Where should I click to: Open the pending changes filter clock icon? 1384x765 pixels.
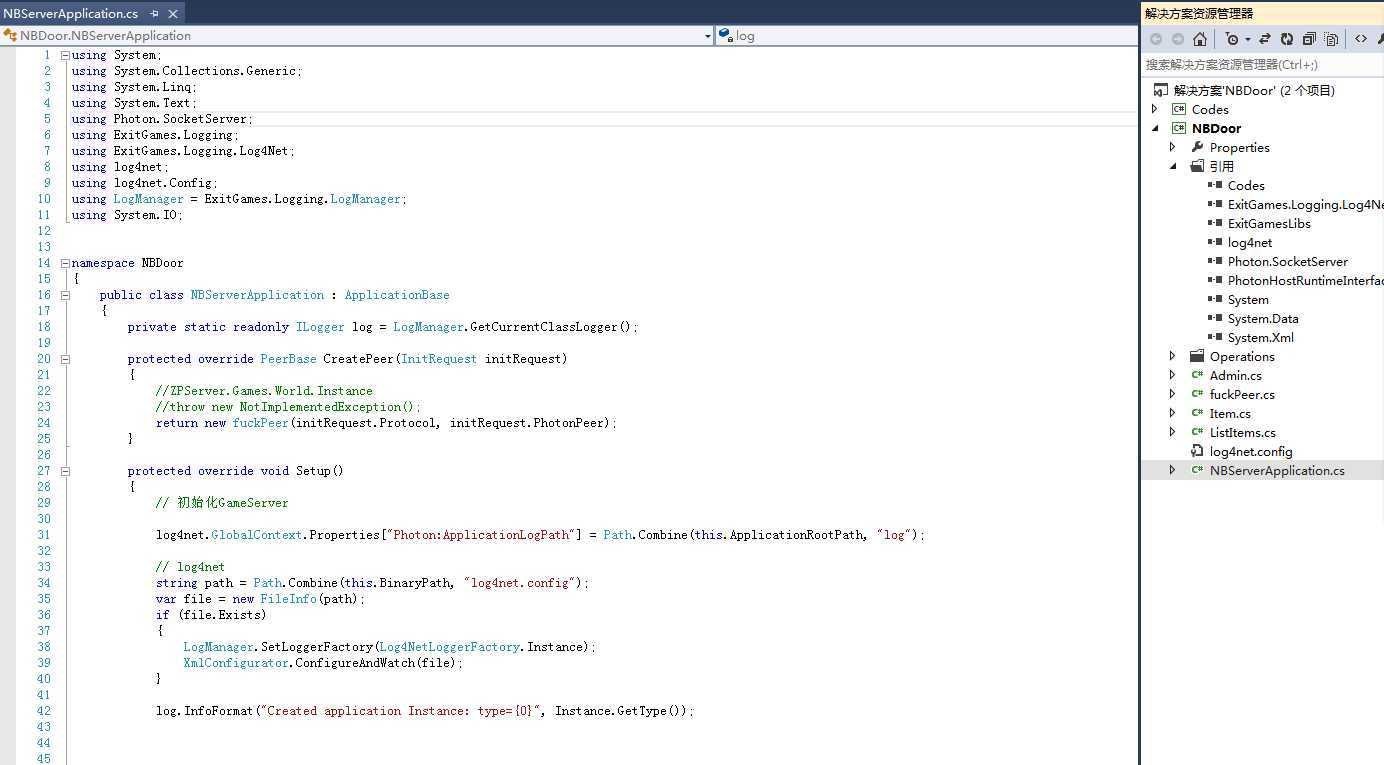click(x=1232, y=39)
